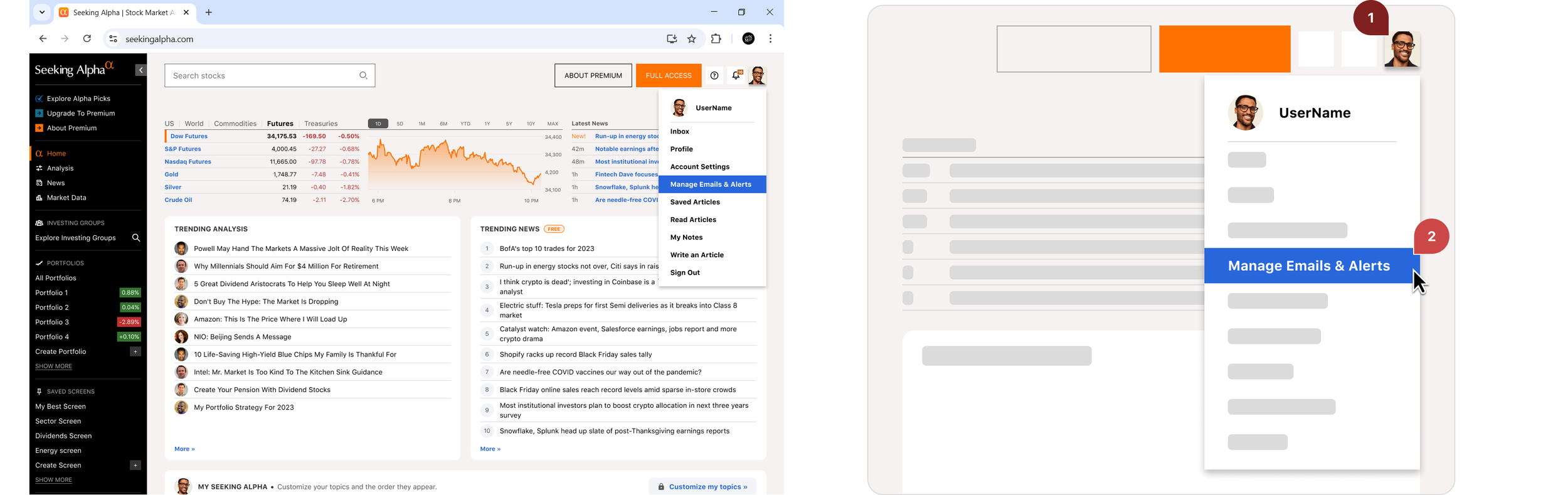This screenshot has width=1568, height=495.
Task: Click Customize my topics link
Action: [x=702, y=486]
